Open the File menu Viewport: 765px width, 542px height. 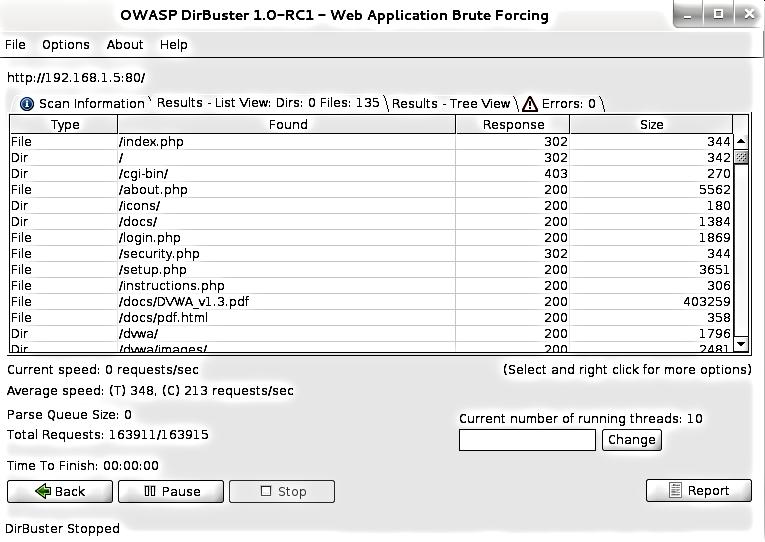pyautogui.click(x=15, y=44)
